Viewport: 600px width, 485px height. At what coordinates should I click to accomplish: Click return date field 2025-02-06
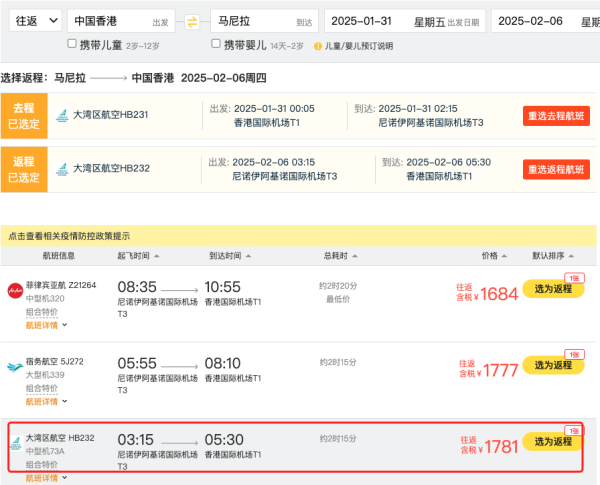click(x=546, y=21)
